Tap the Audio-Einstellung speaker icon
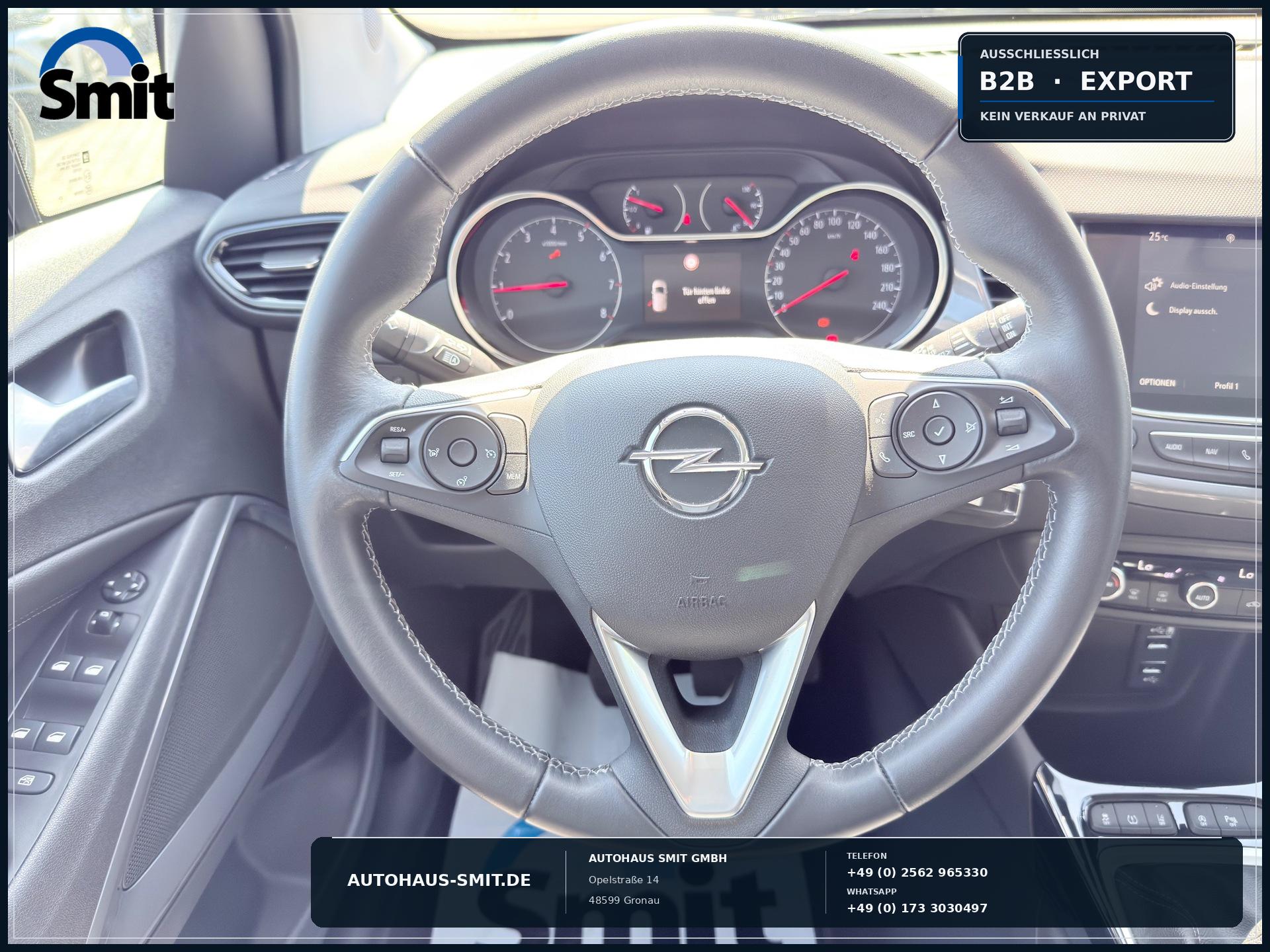The height and width of the screenshot is (952, 1270). coord(1153,284)
